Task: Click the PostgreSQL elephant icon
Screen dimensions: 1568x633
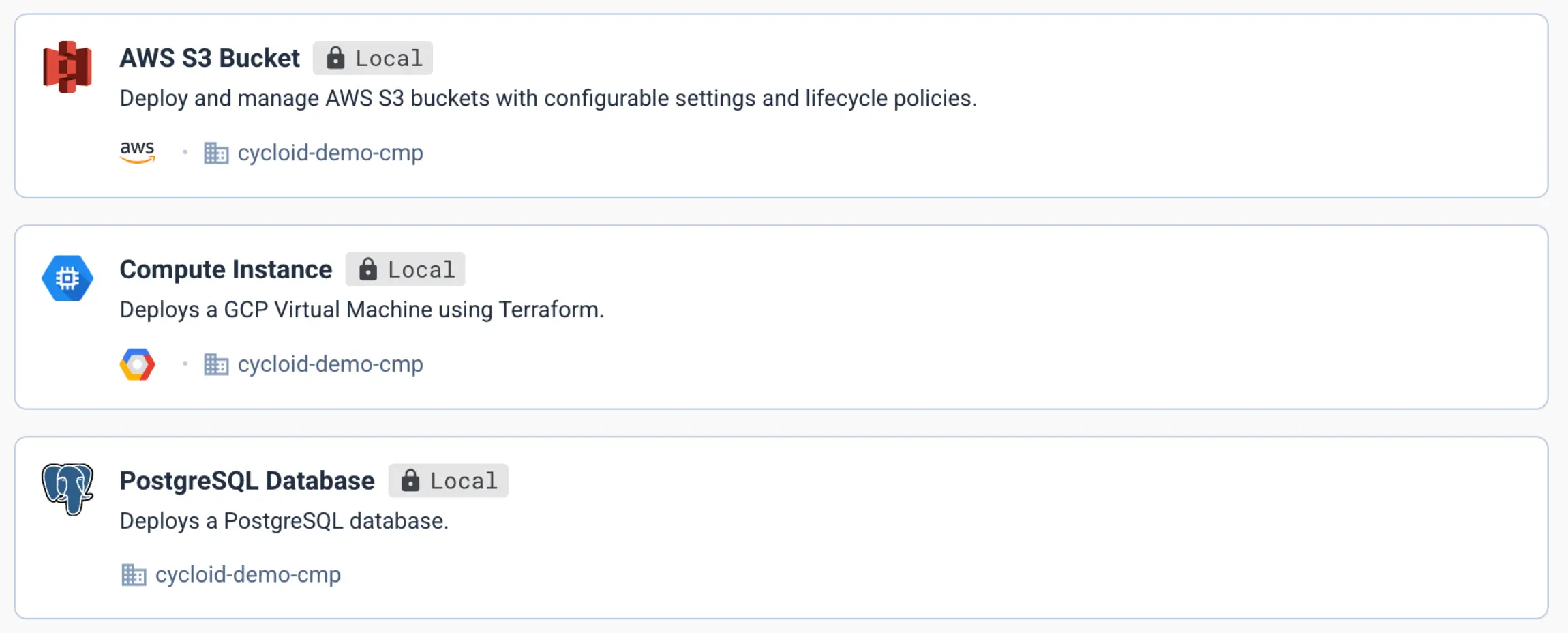Action: click(x=67, y=488)
